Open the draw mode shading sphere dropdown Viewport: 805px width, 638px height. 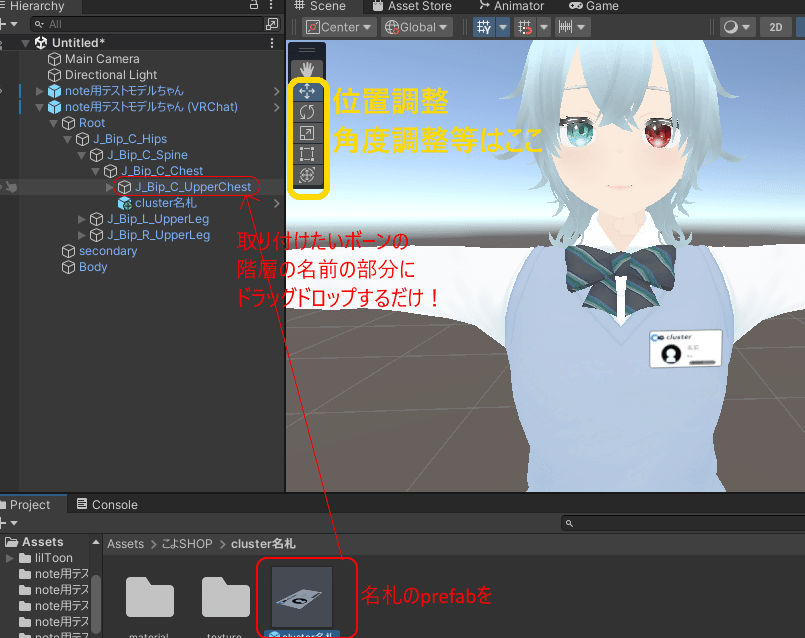[737, 27]
